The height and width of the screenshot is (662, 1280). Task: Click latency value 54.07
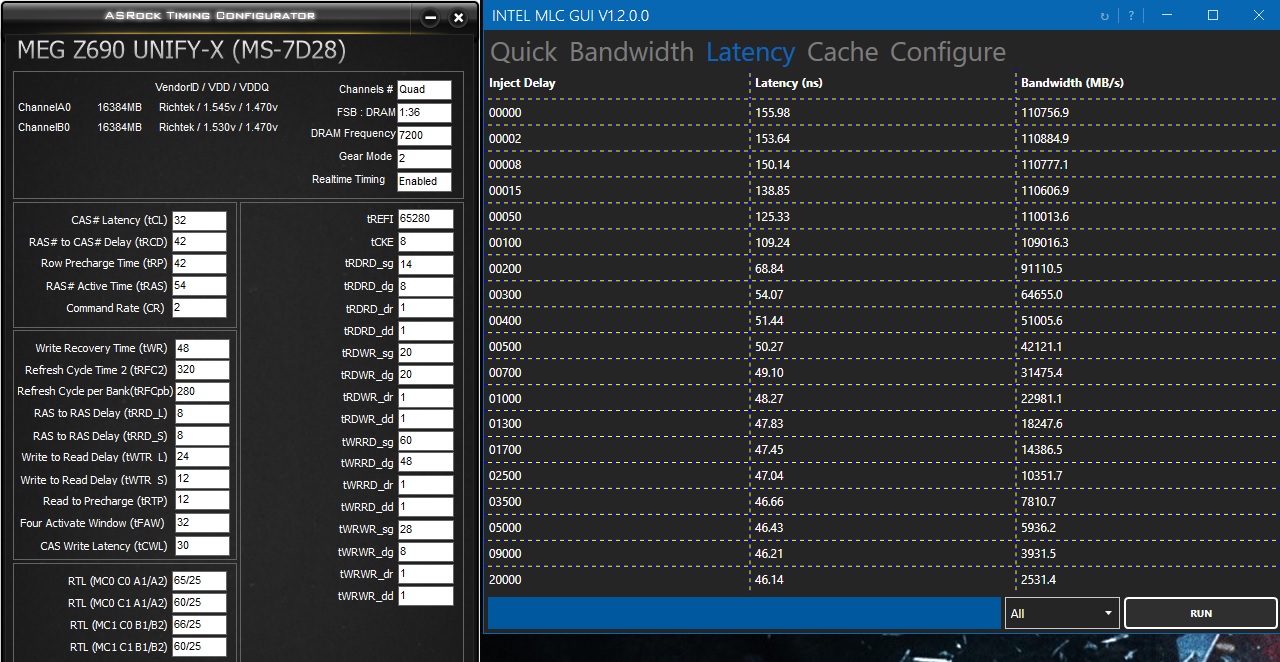coord(769,295)
